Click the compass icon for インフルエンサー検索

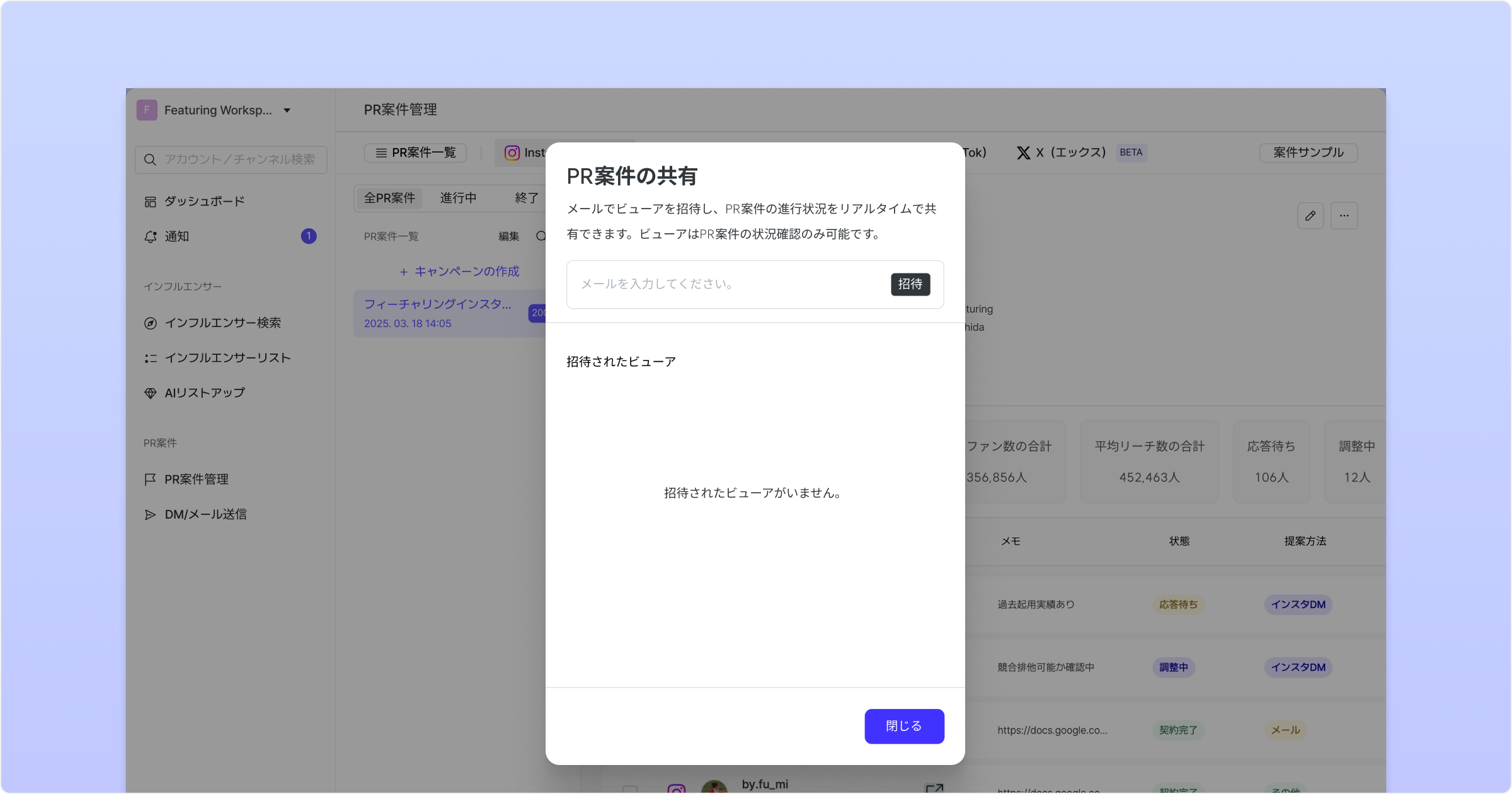[x=150, y=323]
